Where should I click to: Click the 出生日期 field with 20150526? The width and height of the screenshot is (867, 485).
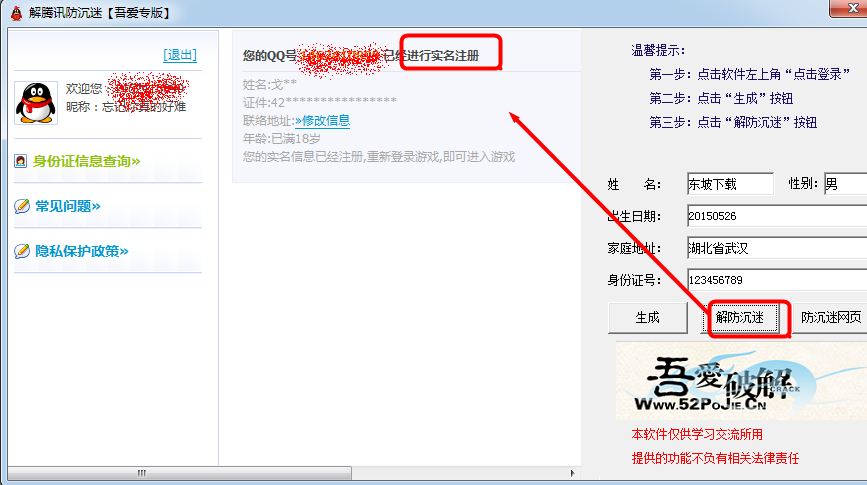pos(777,216)
